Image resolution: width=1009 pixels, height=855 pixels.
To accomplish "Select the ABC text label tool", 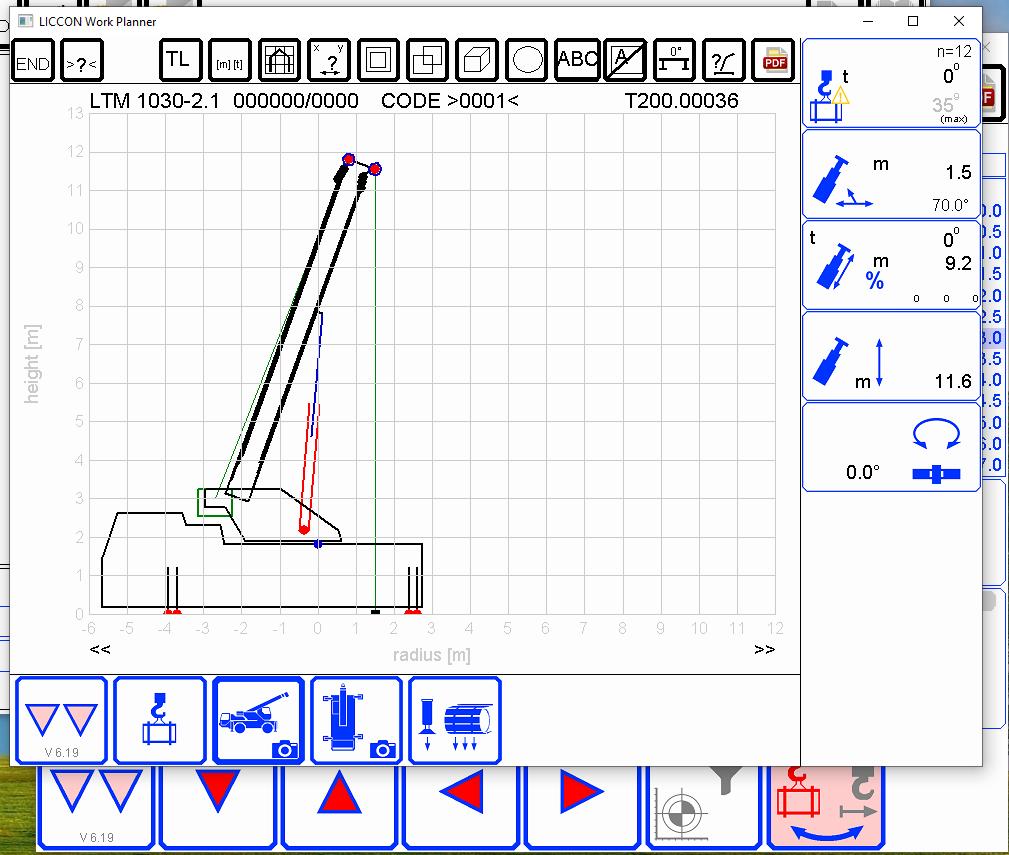I will coord(577,60).
